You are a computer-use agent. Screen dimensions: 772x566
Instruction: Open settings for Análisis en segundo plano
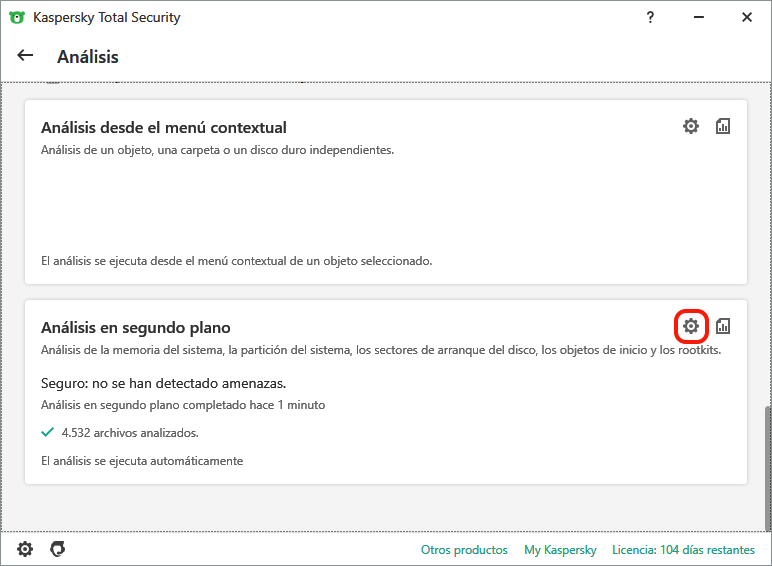coord(691,326)
